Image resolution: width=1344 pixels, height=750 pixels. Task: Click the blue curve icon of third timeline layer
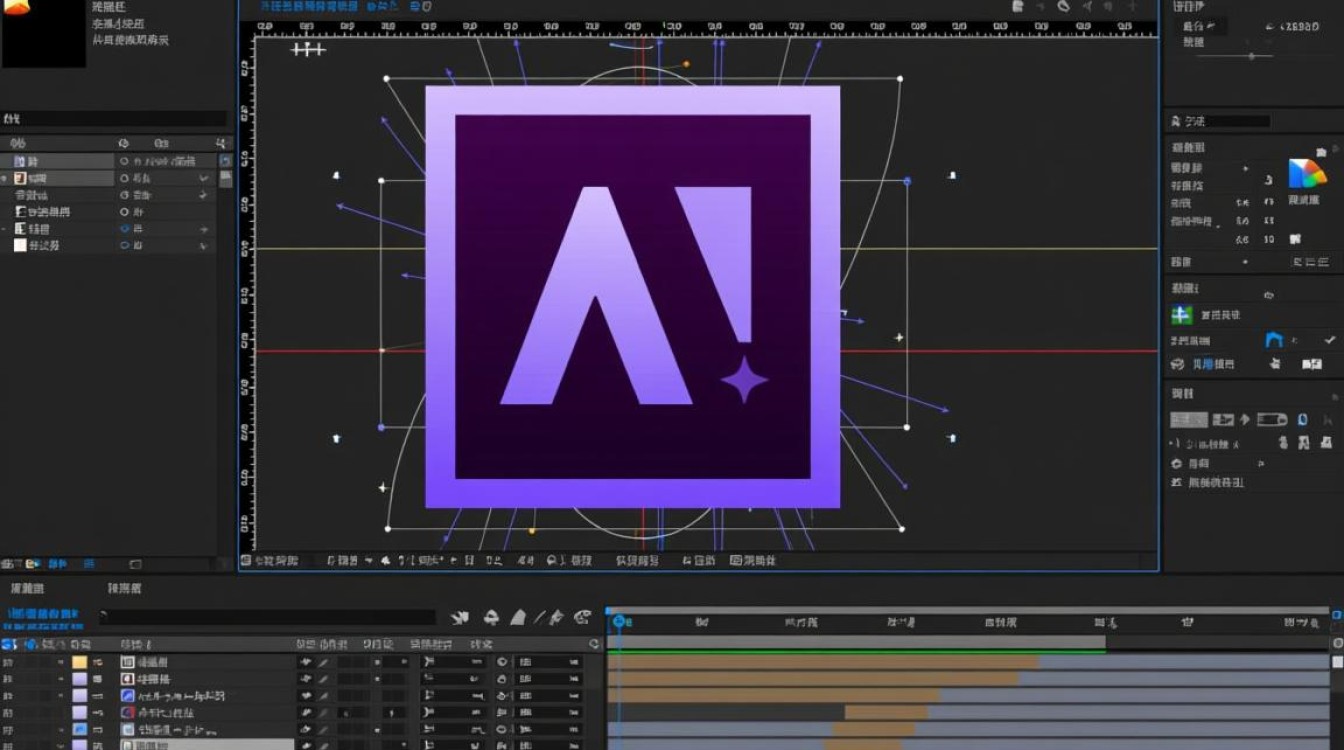tap(127, 695)
